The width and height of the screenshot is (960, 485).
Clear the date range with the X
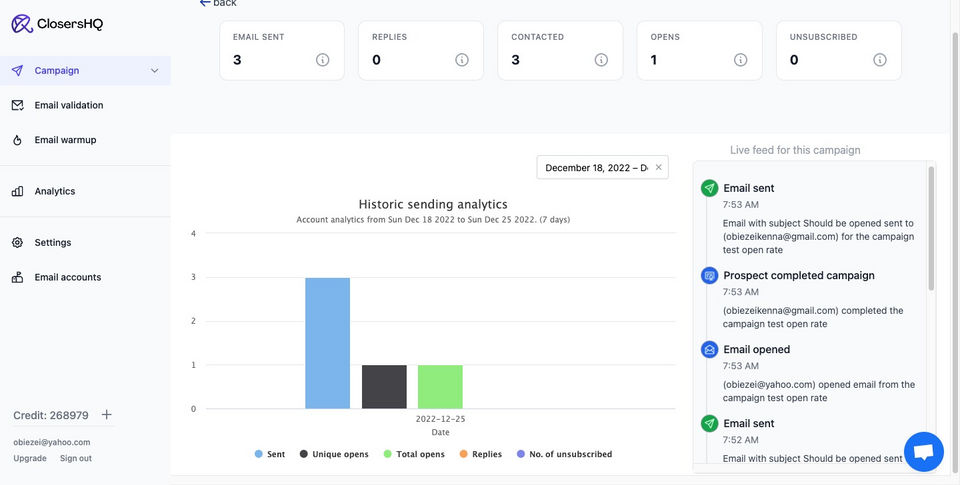(659, 167)
